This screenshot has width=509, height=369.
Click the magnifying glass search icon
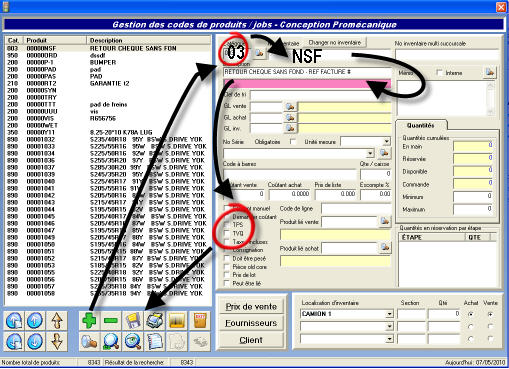pos(111,341)
